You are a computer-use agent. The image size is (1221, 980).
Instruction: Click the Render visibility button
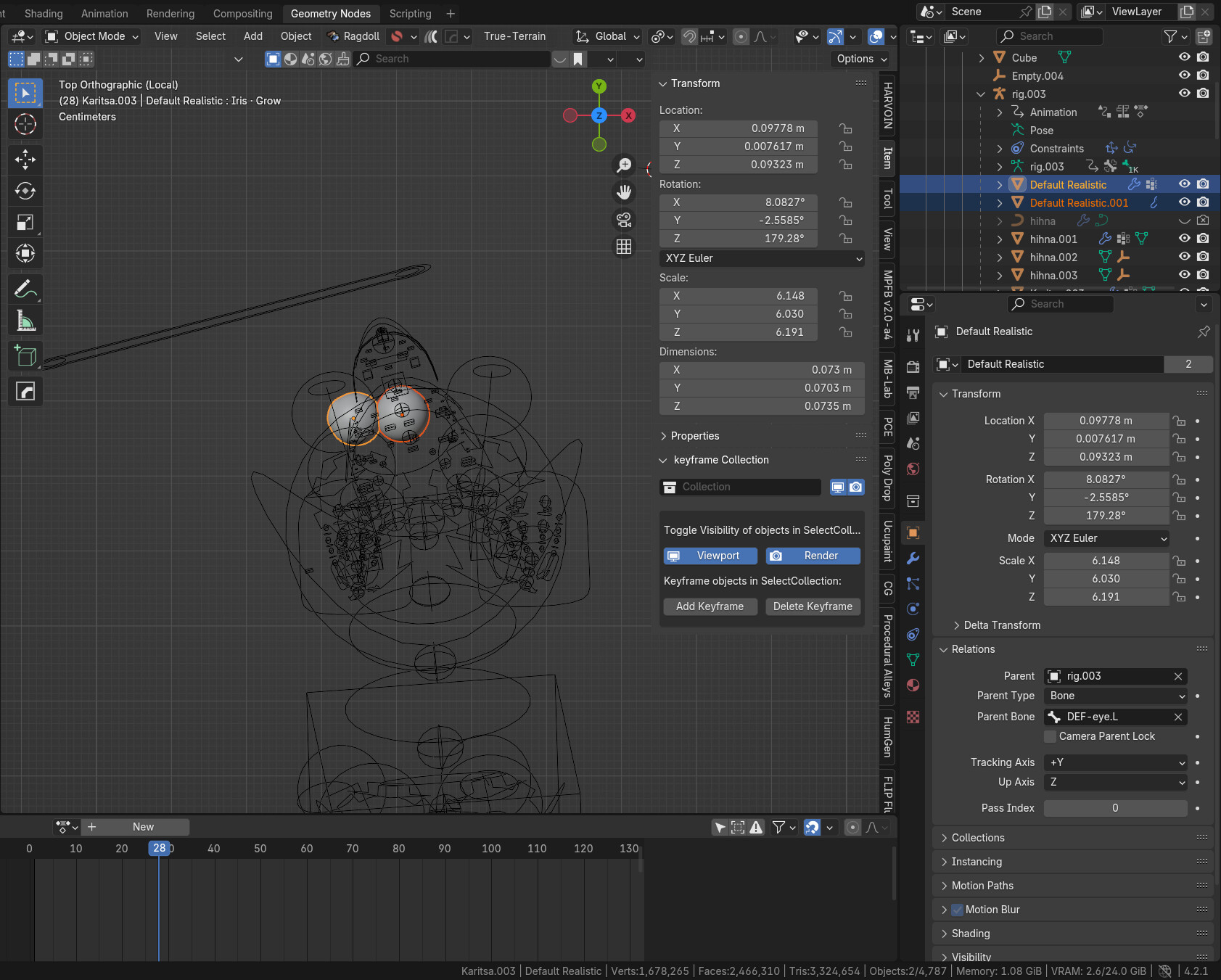[813, 556]
